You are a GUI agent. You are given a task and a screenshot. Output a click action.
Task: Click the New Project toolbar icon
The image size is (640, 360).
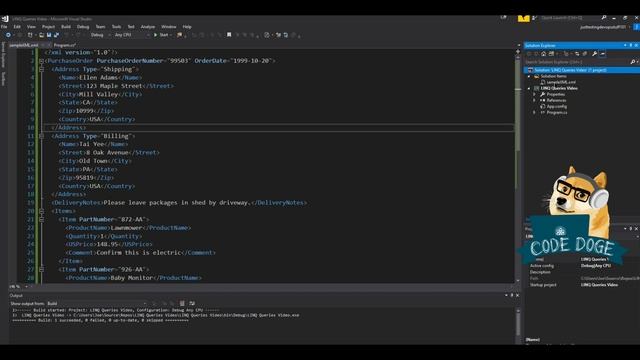[x=30, y=35]
